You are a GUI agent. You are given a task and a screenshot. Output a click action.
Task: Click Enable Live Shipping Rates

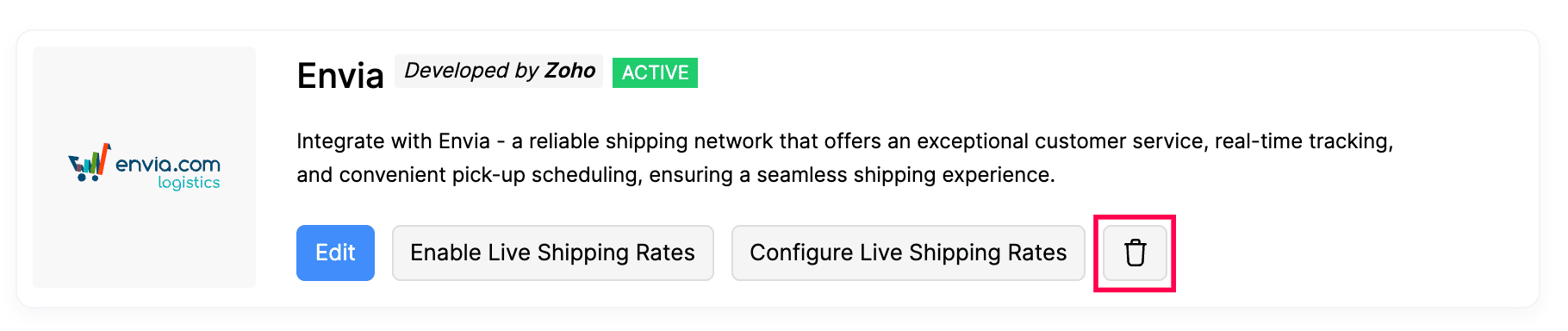coord(552,253)
